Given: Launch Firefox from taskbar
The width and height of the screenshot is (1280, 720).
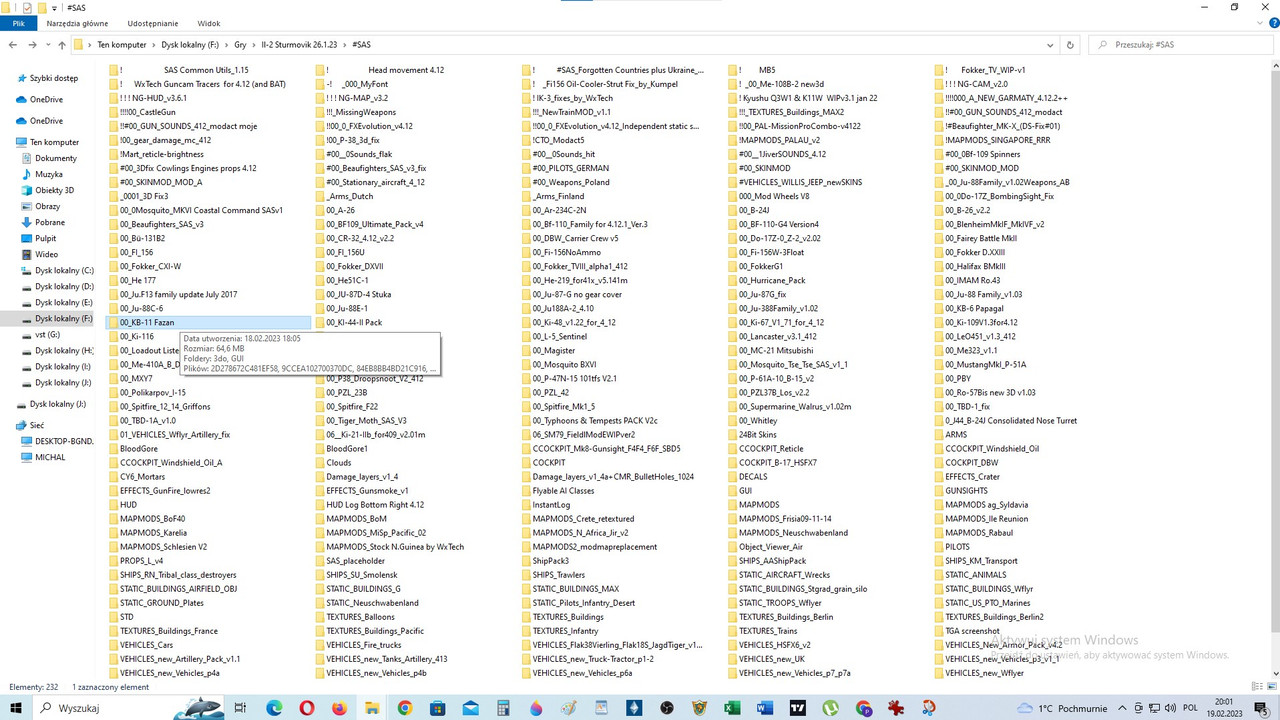Looking at the screenshot, I should [x=339, y=707].
